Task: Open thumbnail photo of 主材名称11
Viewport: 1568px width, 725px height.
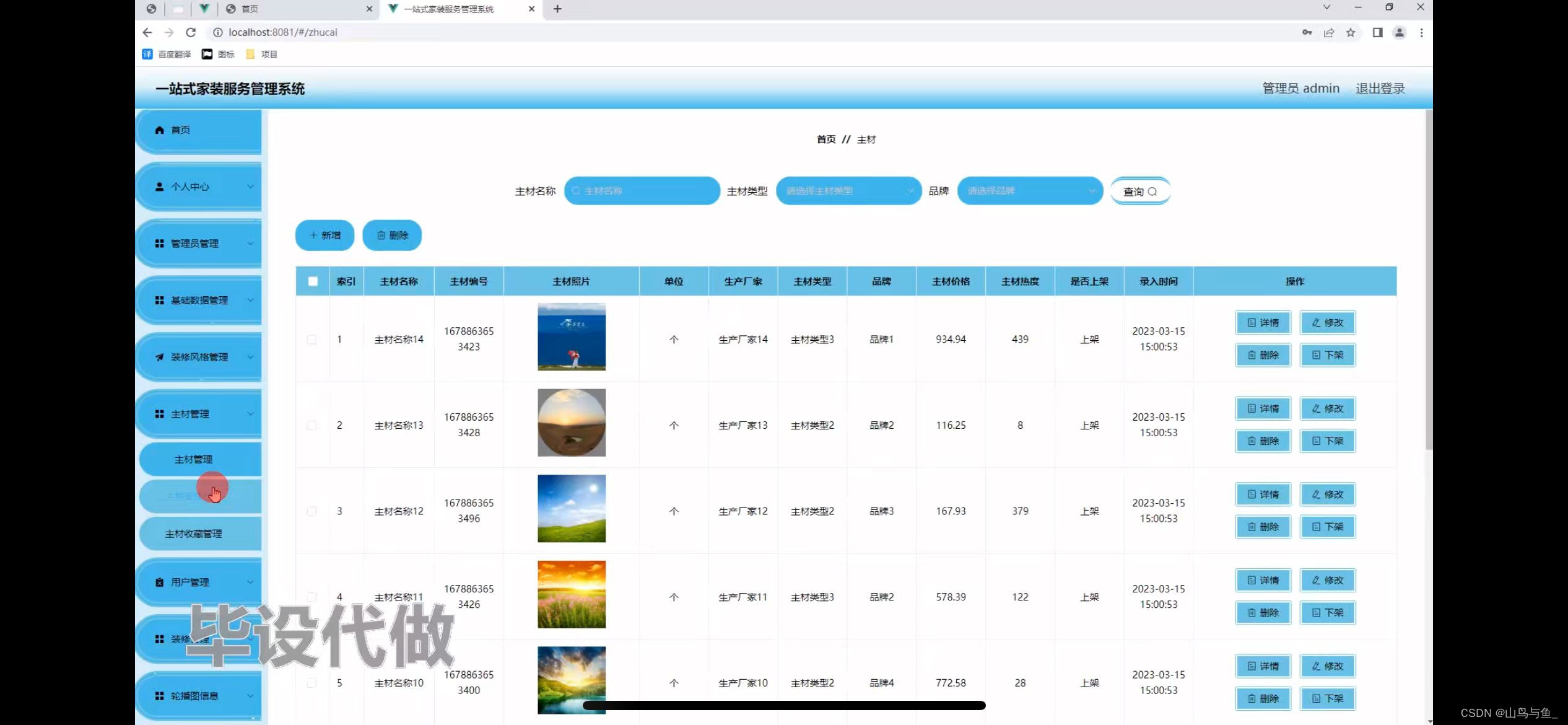Action: (x=572, y=594)
